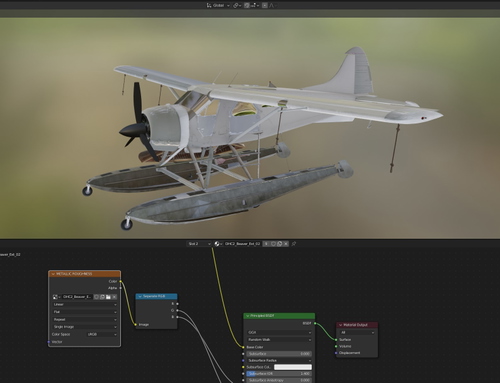This screenshot has width=500, height=383.
Task: Click the Subsurface Radius input socket
Action: coord(244,360)
